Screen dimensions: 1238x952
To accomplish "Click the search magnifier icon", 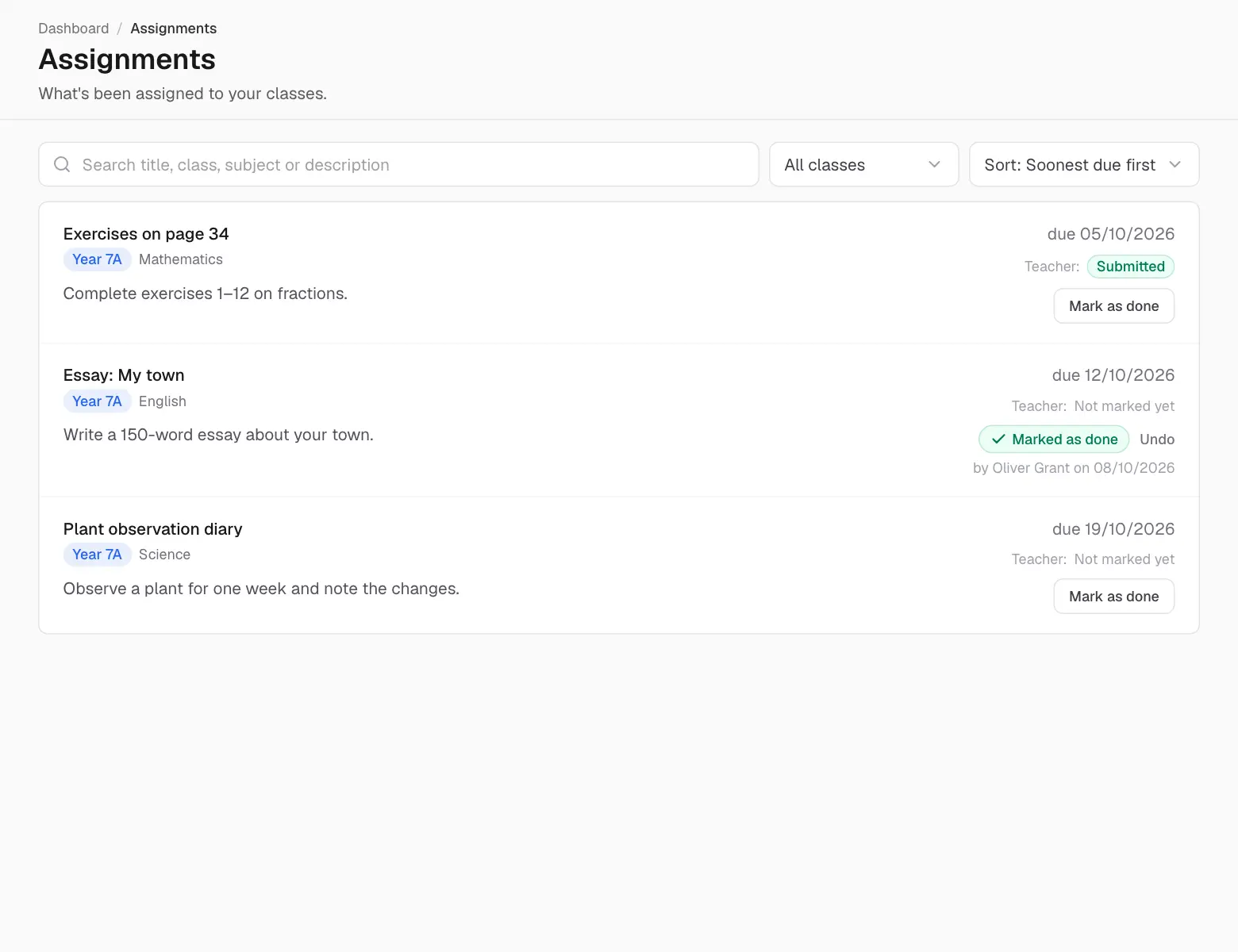I will click(62, 164).
